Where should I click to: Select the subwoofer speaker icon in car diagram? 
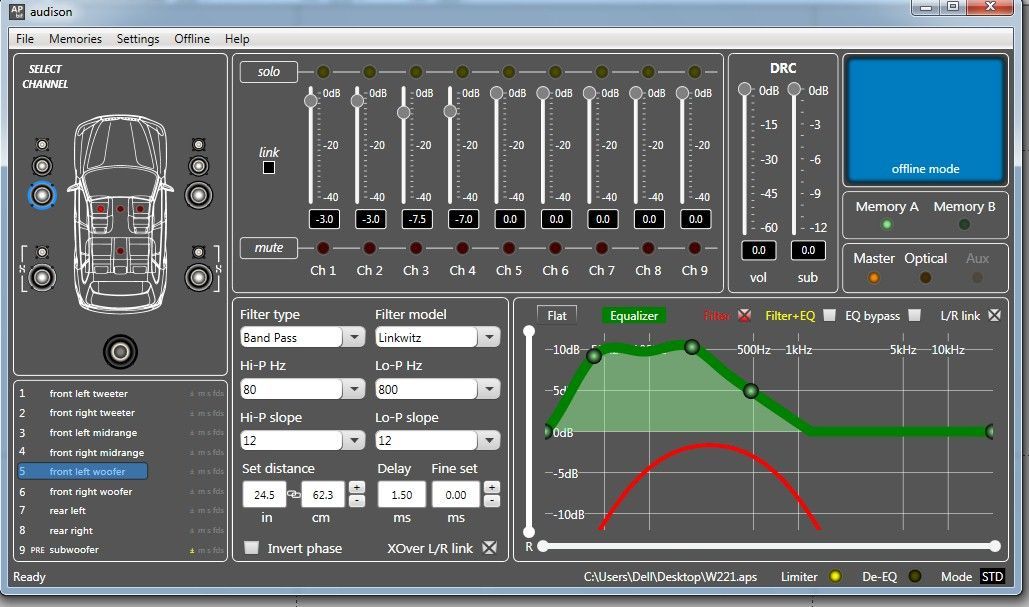click(120, 352)
